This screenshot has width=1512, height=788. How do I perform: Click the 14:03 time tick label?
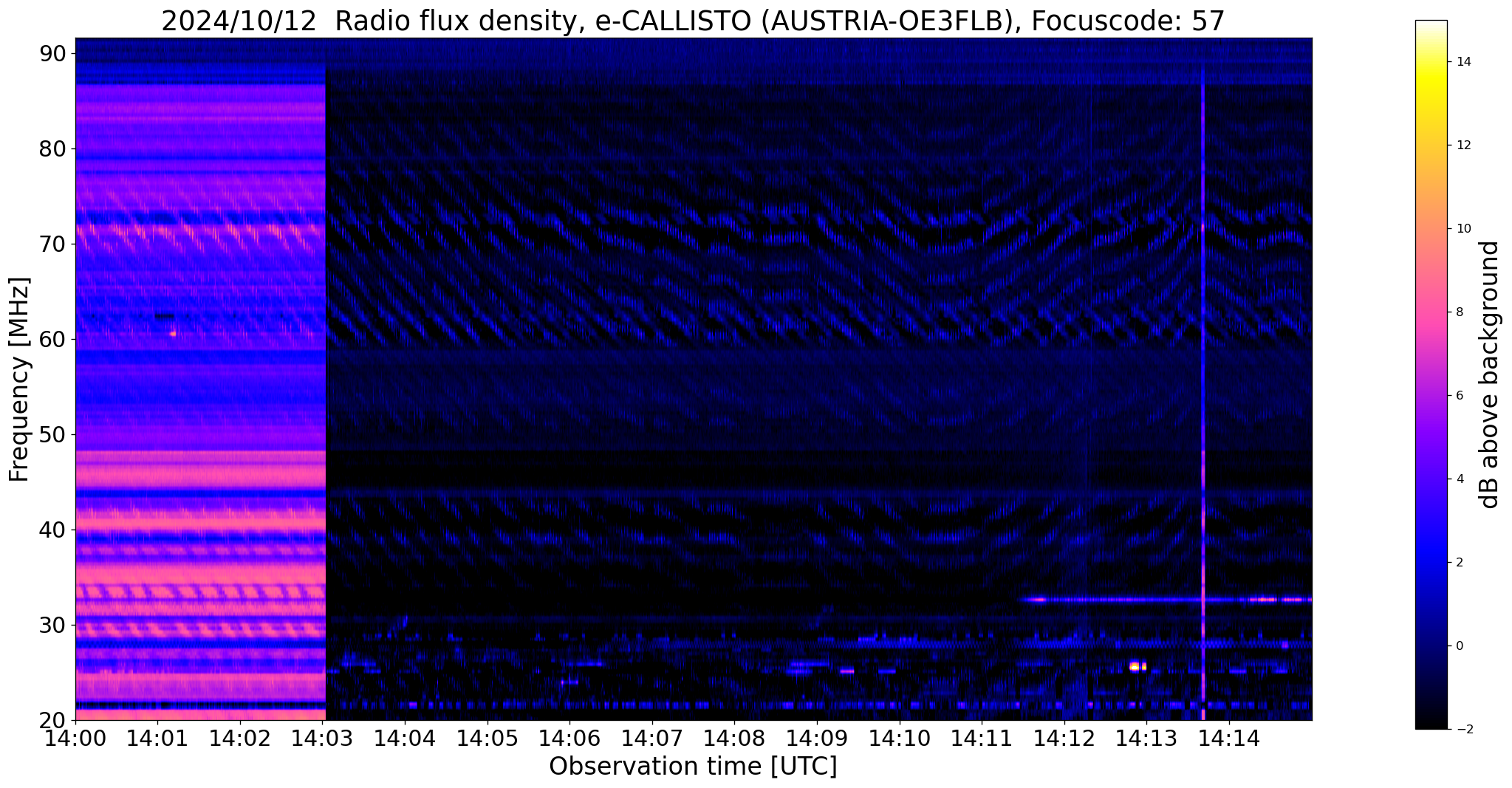323,739
